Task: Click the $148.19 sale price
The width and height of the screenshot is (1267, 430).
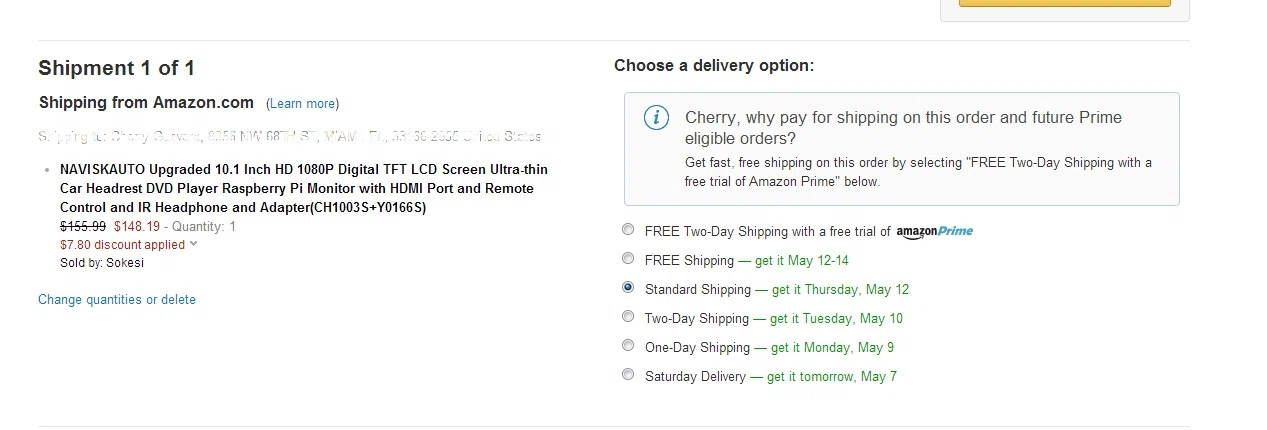Action: pos(137,226)
